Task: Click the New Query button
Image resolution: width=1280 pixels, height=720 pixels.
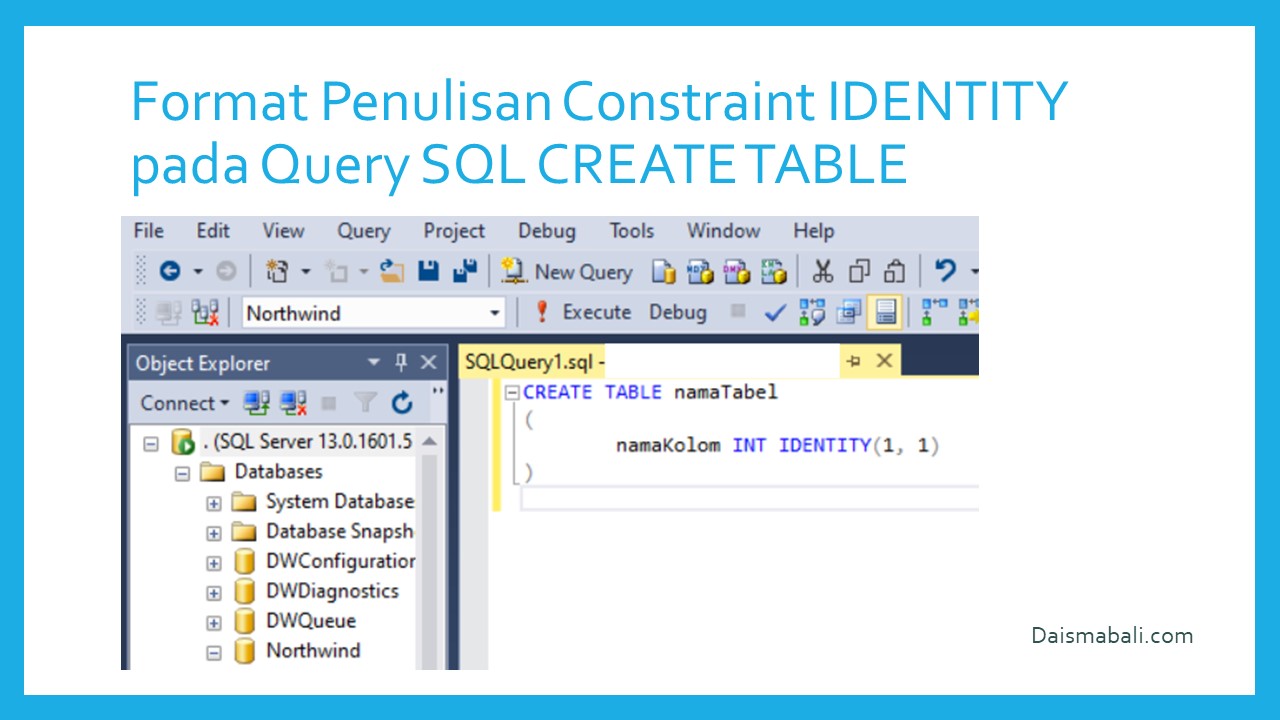Action: (x=567, y=271)
